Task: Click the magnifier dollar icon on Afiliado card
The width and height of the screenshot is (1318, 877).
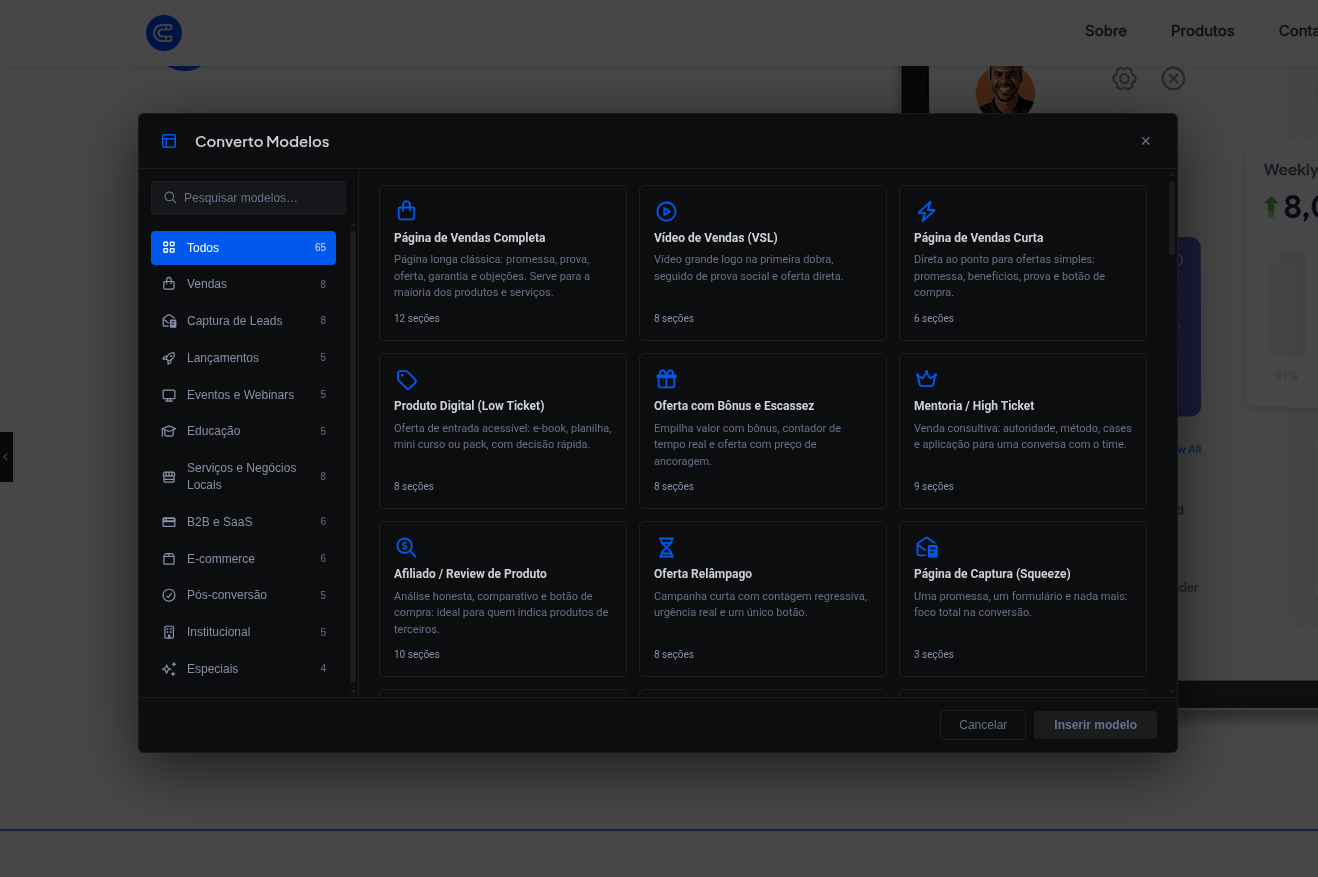Action: pyautogui.click(x=406, y=547)
